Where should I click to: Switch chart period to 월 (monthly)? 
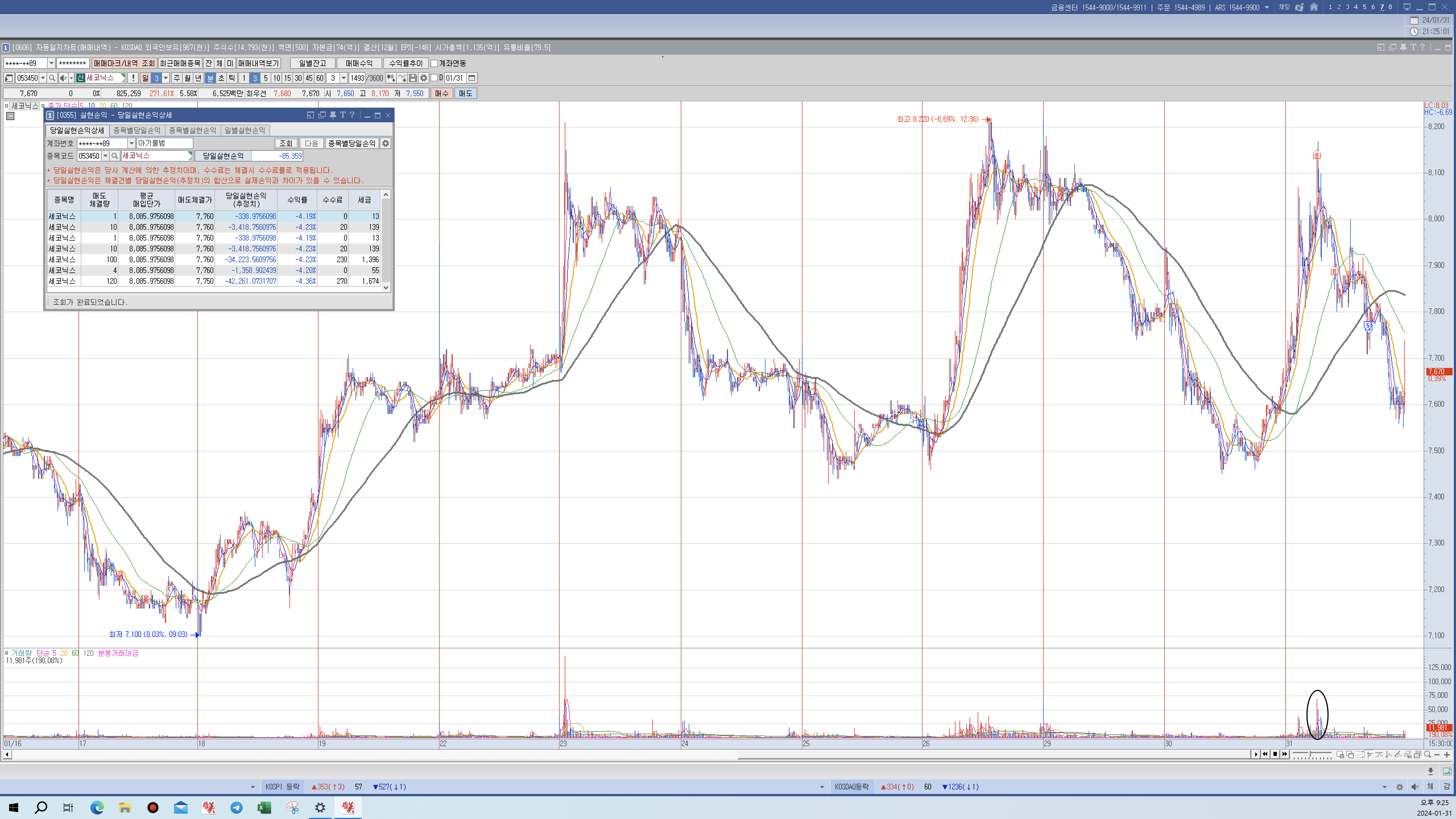(187, 78)
